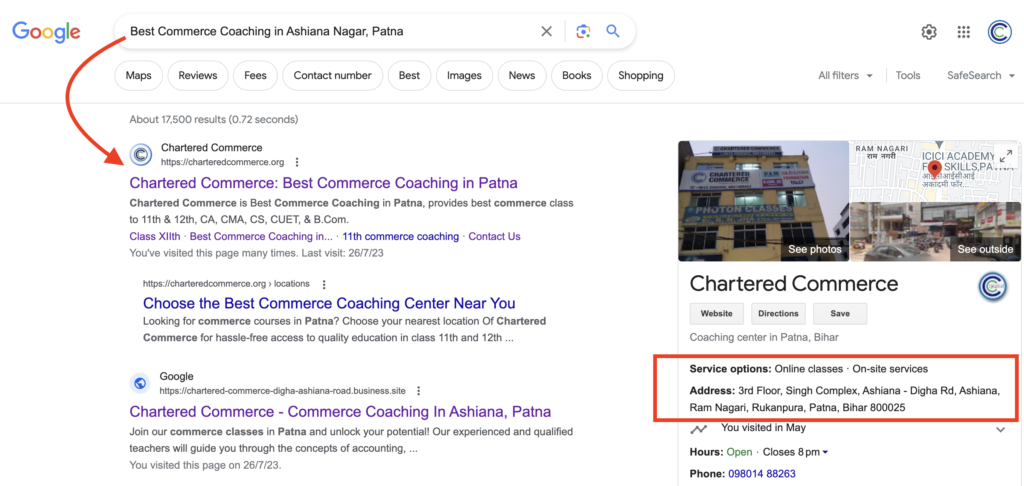Select the Images filter chip
1024x486 pixels.
pos(464,75)
